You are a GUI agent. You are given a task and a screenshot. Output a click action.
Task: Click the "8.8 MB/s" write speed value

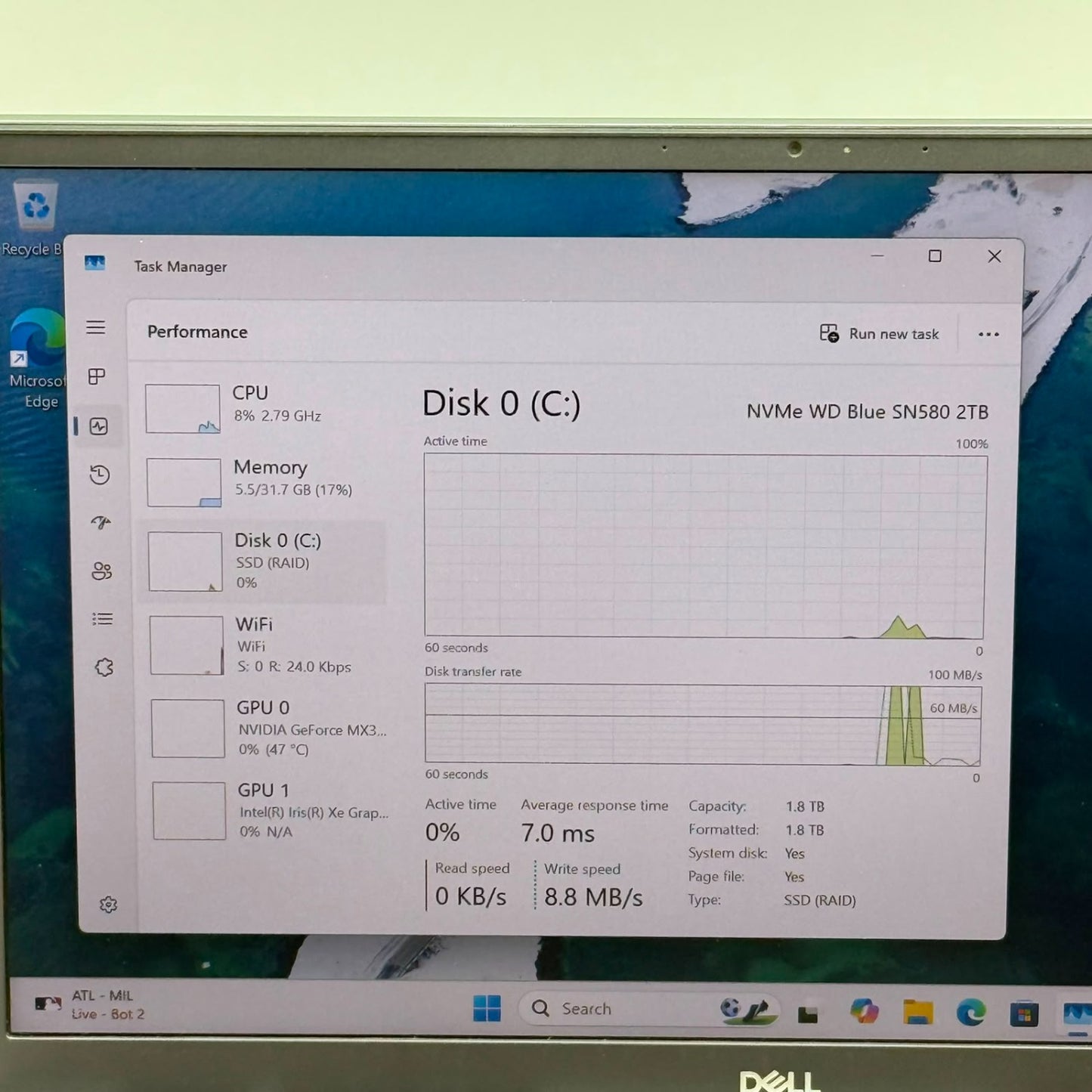click(593, 897)
